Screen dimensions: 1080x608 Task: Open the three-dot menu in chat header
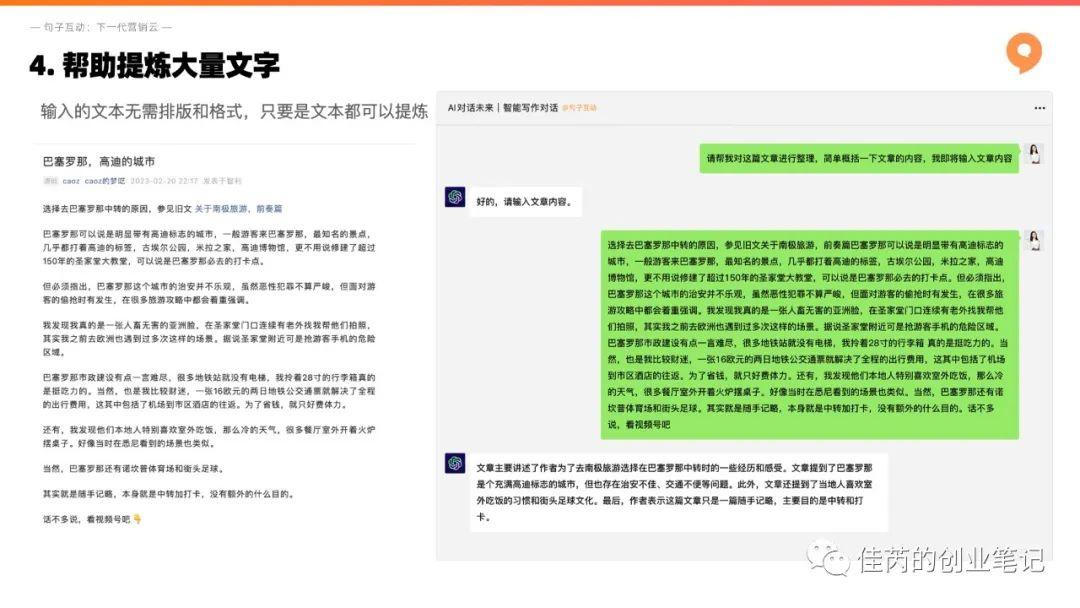coord(1039,108)
